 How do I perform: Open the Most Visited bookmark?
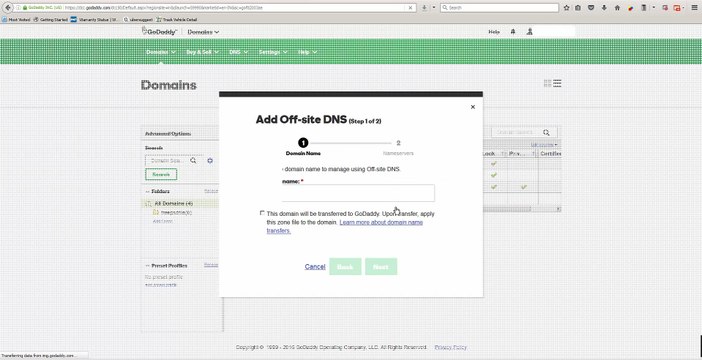(17, 20)
